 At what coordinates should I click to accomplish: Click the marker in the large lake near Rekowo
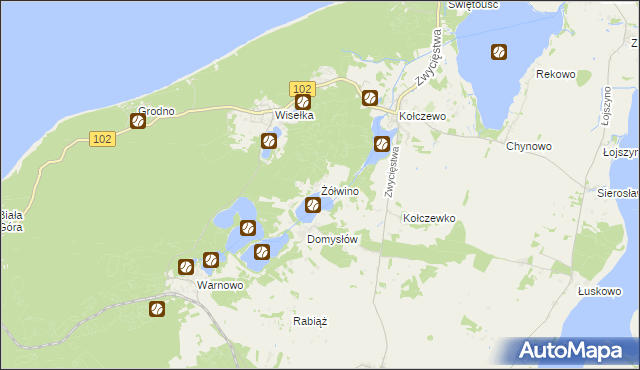[x=499, y=52]
